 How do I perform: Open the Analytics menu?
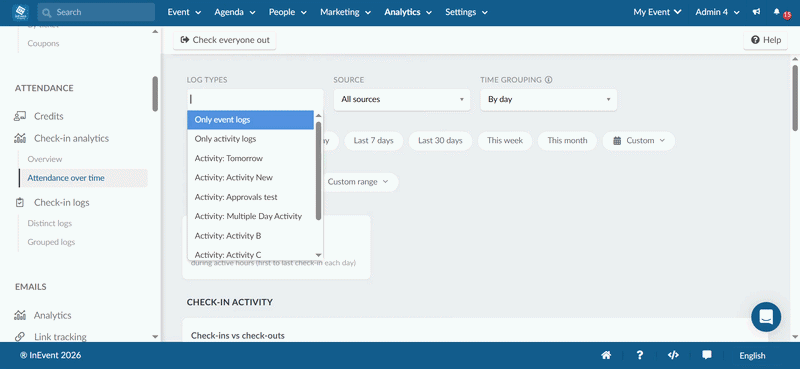coord(408,12)
